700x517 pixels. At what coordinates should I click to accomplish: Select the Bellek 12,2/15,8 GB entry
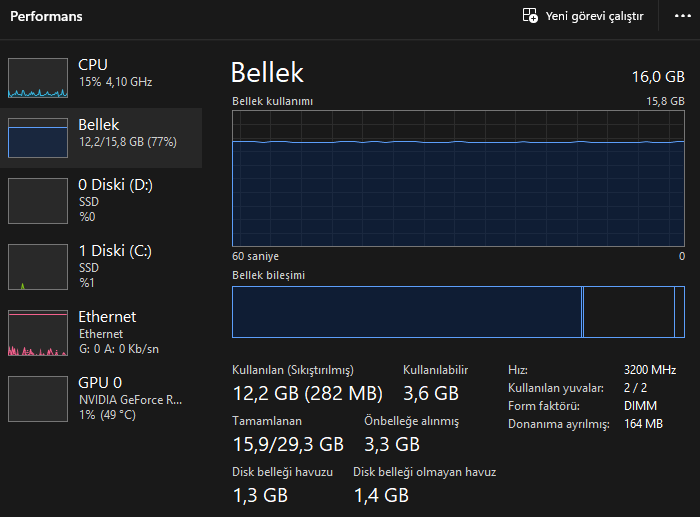click(x=127, y=133)
